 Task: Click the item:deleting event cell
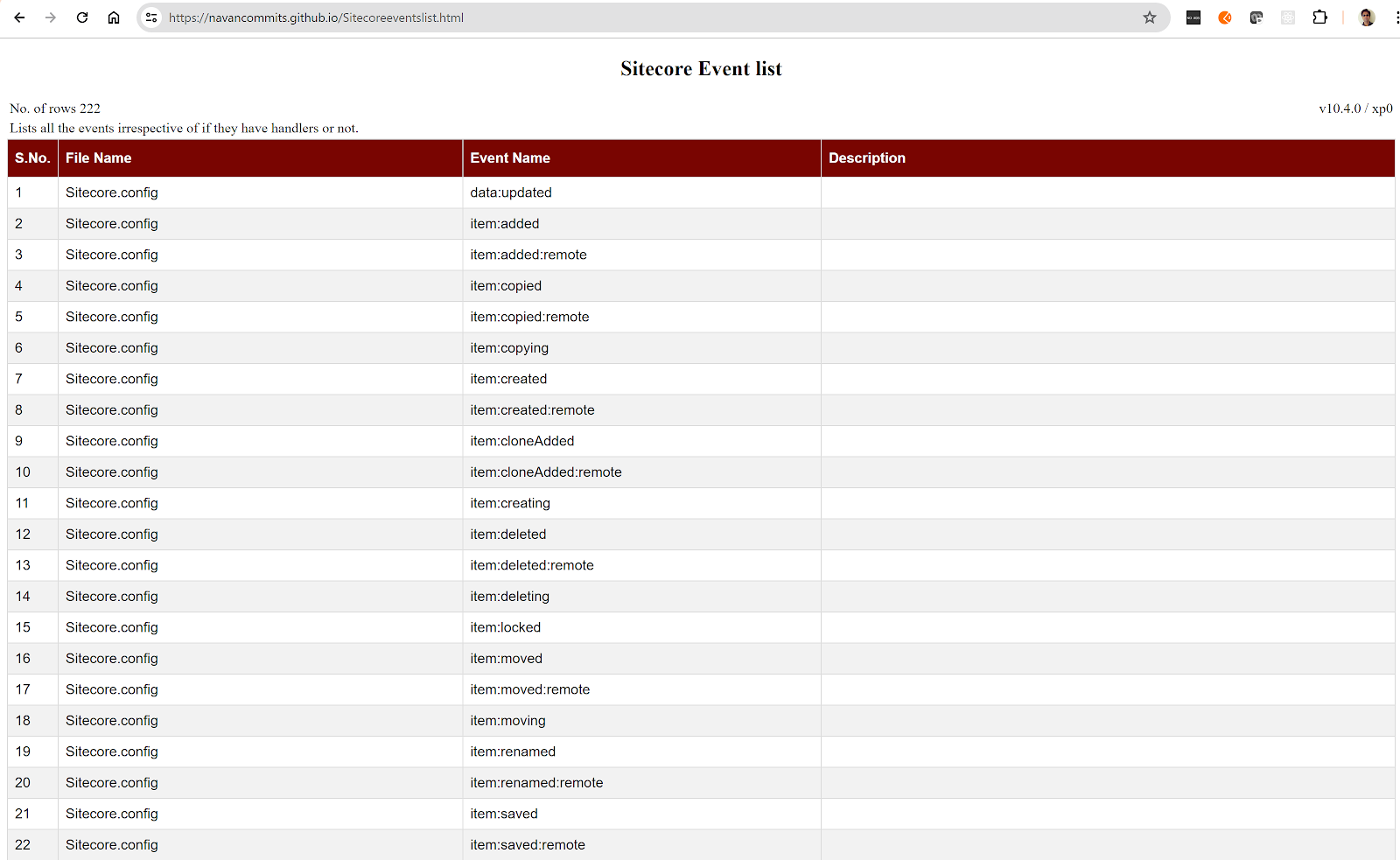coord(642,597)
